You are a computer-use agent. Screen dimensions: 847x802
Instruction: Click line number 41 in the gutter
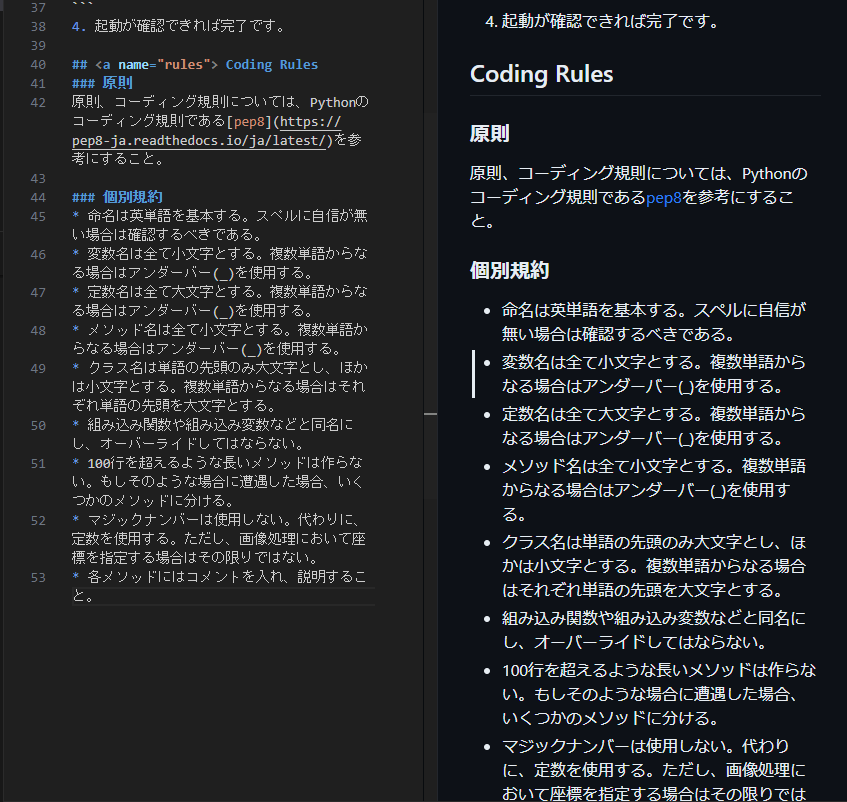38,84
